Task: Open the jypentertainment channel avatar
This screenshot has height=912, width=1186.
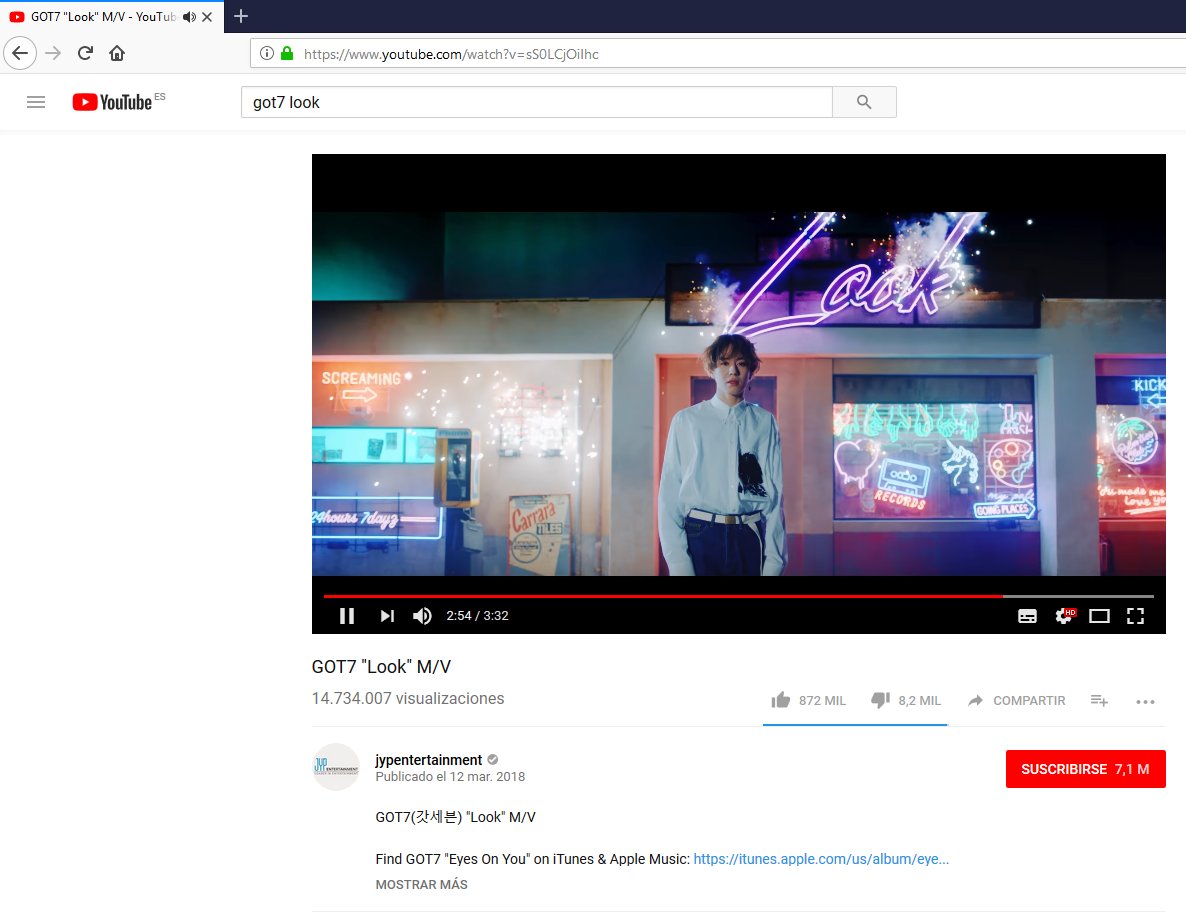Action: pyautogui.click(x=336, y=767)
